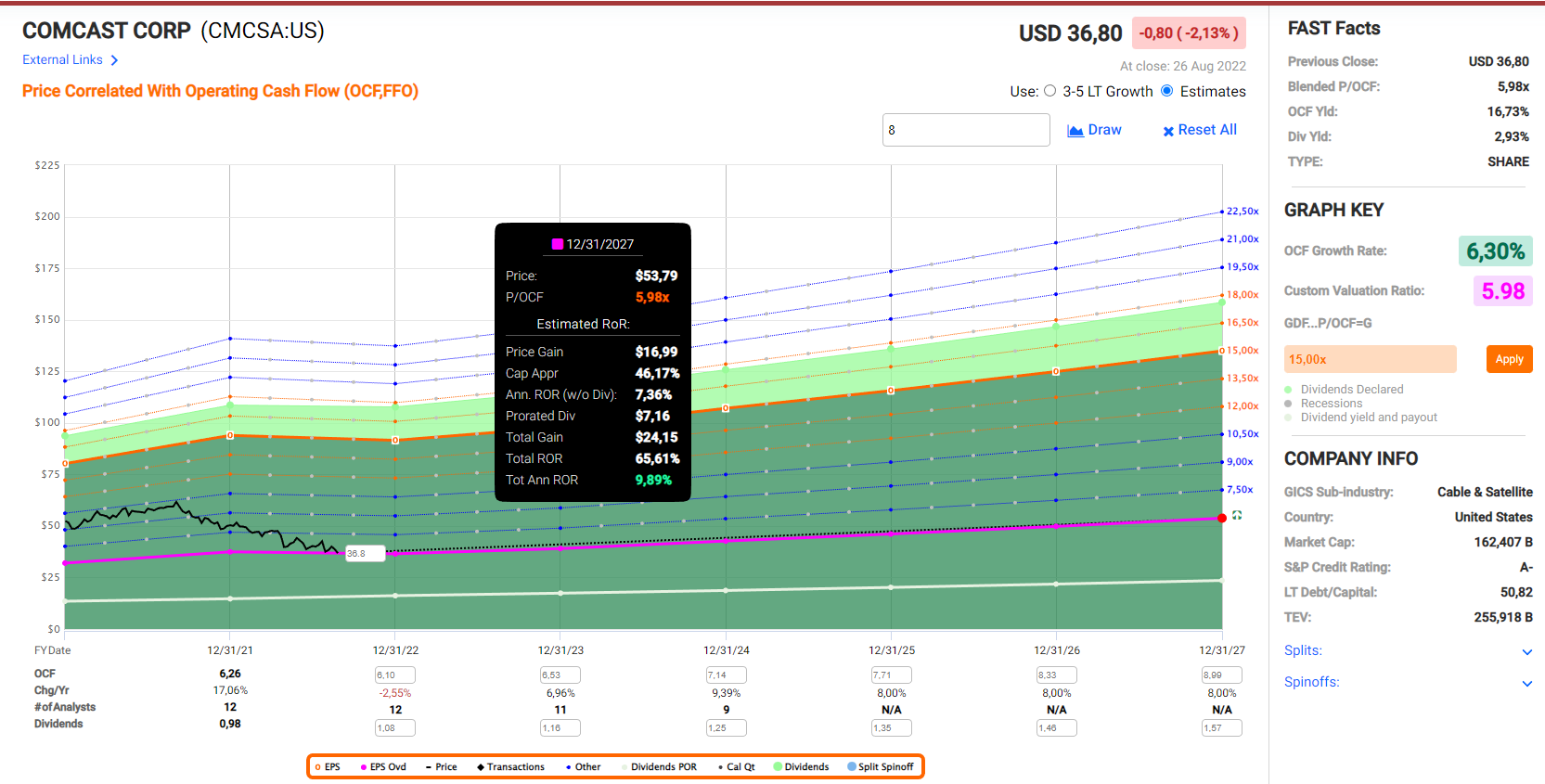Click the OCF estimate field for 12/31/22
Screen dimensions: 1545x784
[394, 675]
